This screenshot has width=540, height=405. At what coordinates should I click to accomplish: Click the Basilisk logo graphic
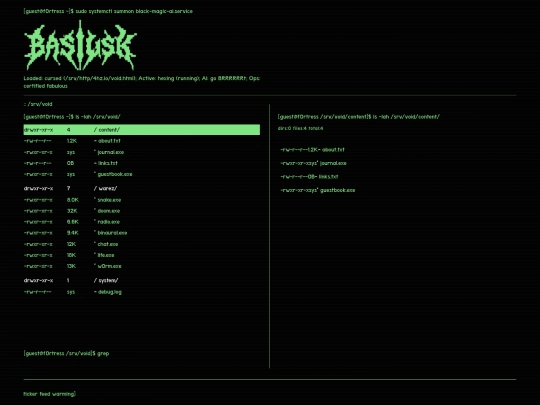click(x=80, y=45)
